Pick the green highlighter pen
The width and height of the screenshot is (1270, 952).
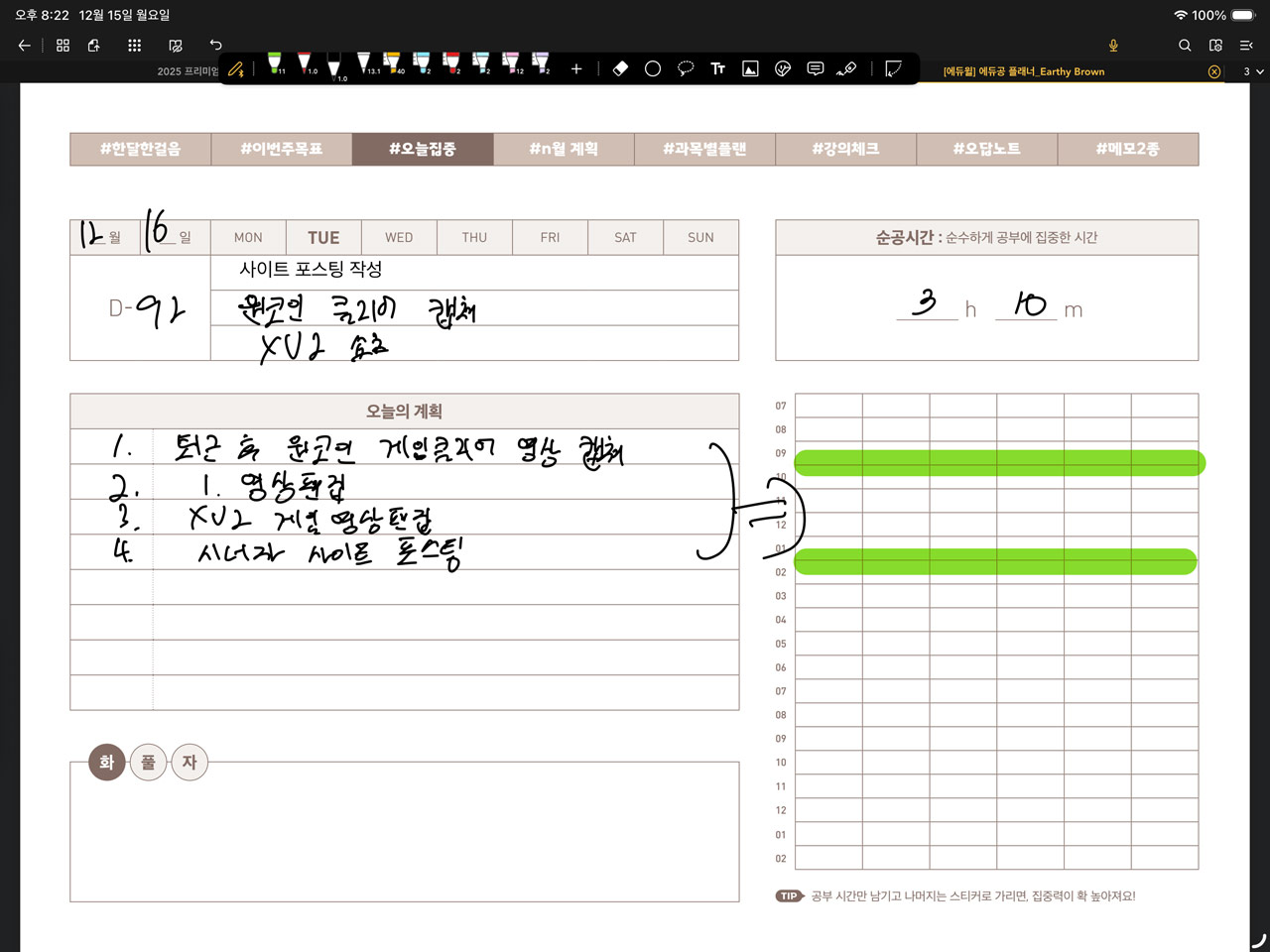tap(275, 64)
